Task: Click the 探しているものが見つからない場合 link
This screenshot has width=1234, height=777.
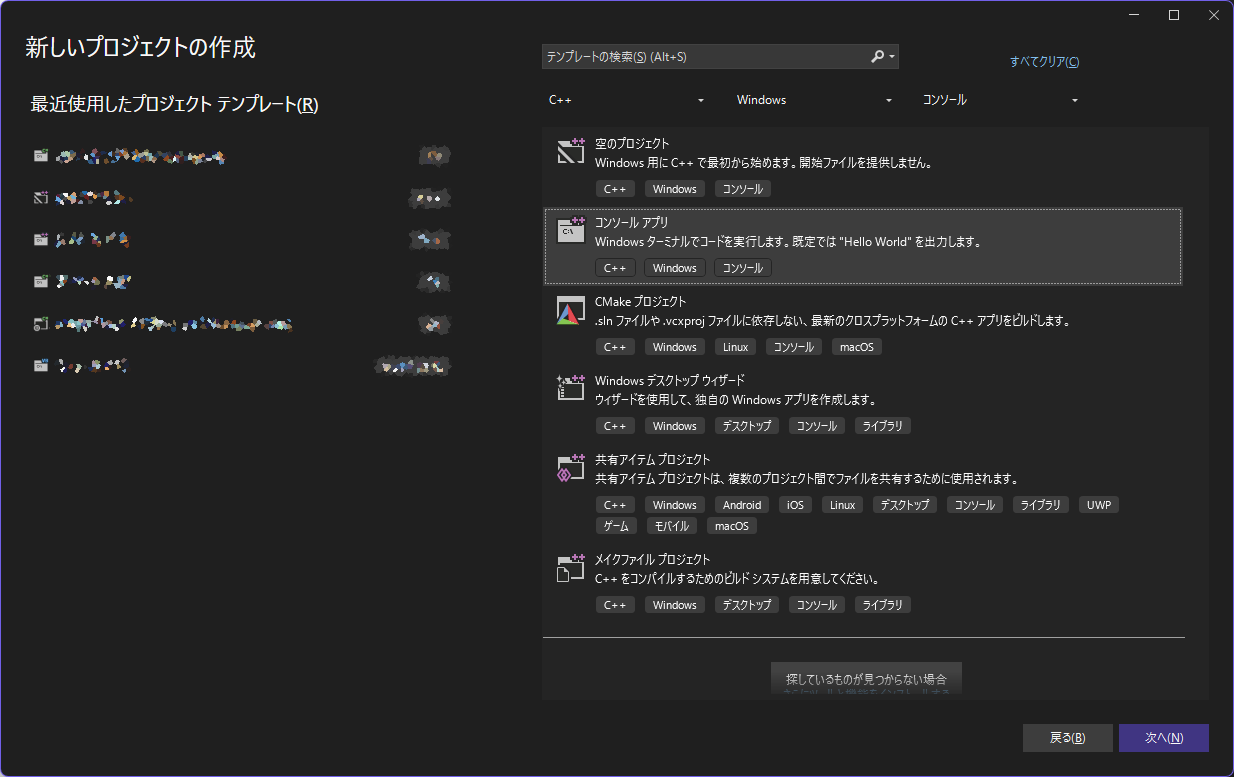Action: tap(866, 677)
